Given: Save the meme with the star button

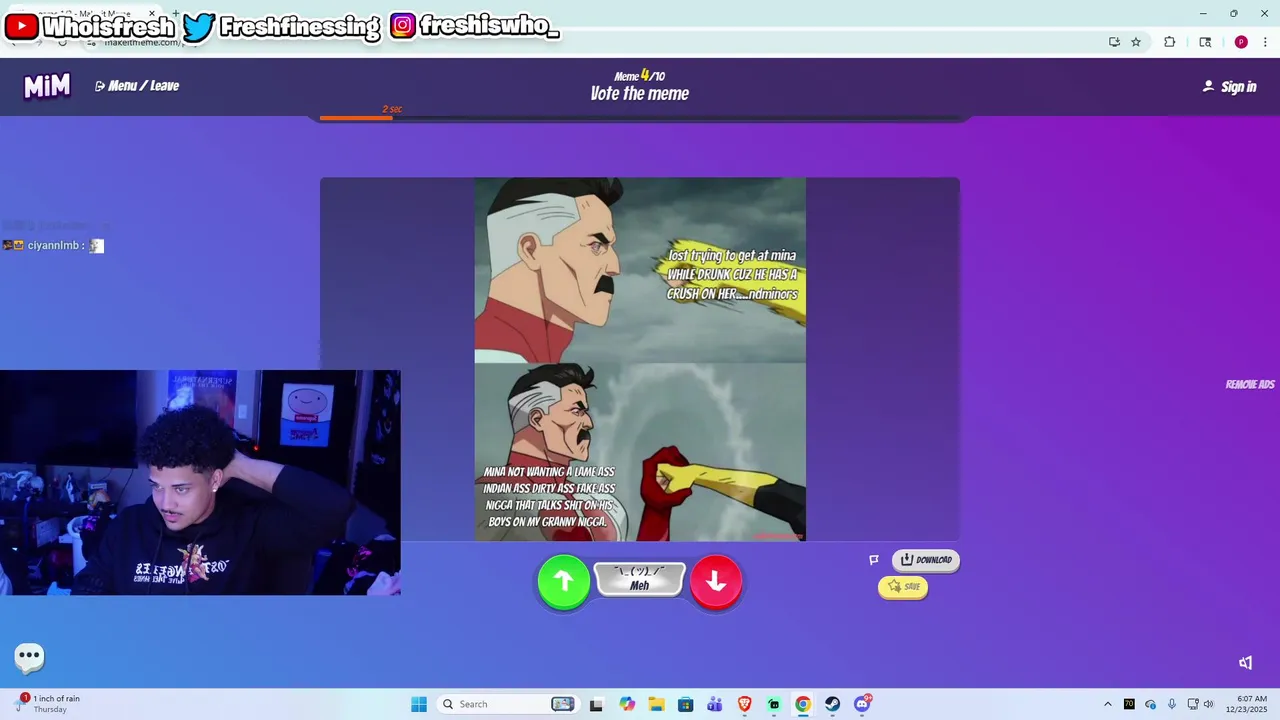Looking at the screenshot, I should tap(903, 587).
